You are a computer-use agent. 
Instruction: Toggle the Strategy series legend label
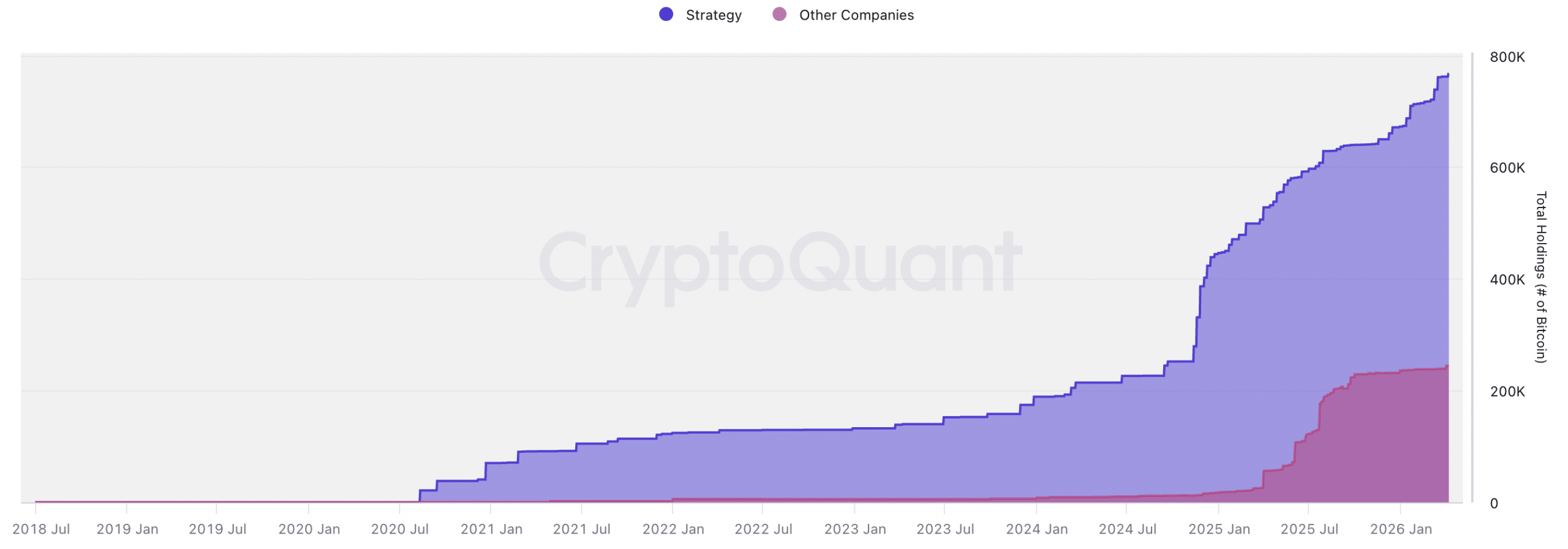[x=713, y=15]
